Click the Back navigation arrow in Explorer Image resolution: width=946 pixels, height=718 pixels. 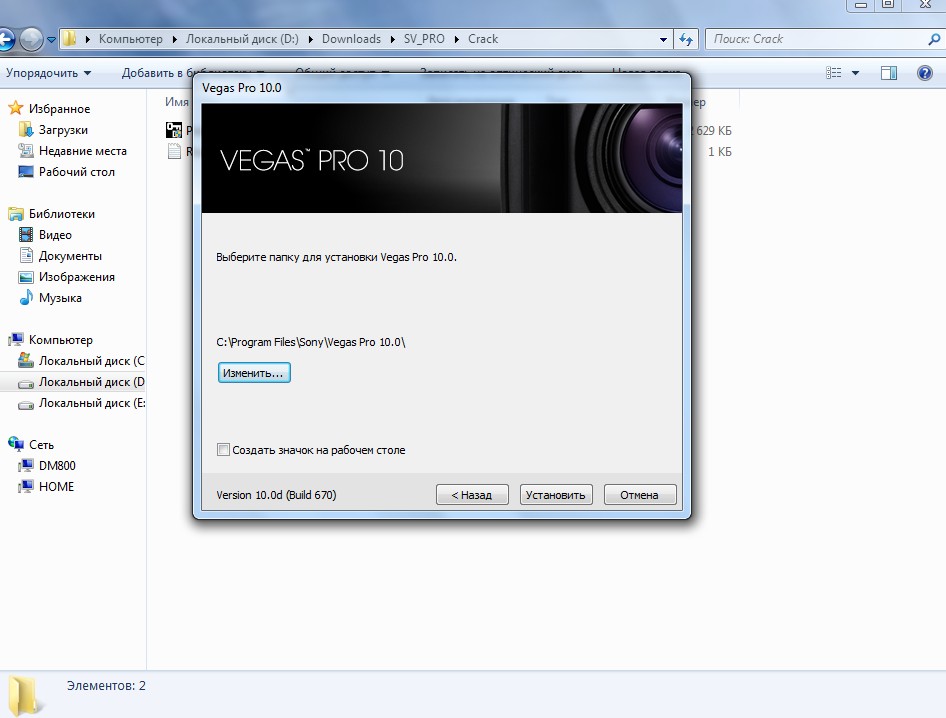(x=5, y=40)
